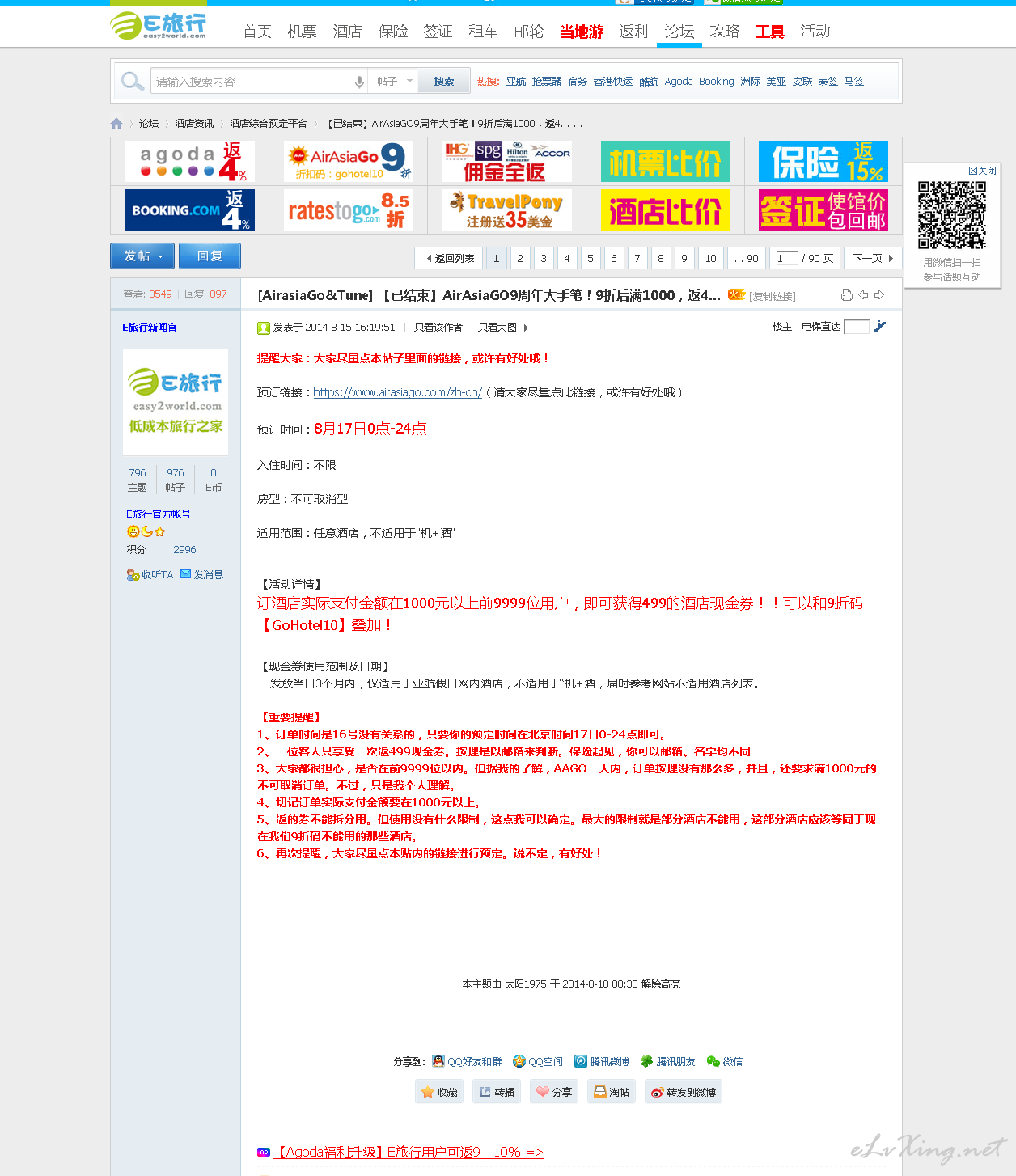The width and height of the screenshot is (1016, 1176).
Task: Click the 搜索 search button
Action: coord(444,82)
